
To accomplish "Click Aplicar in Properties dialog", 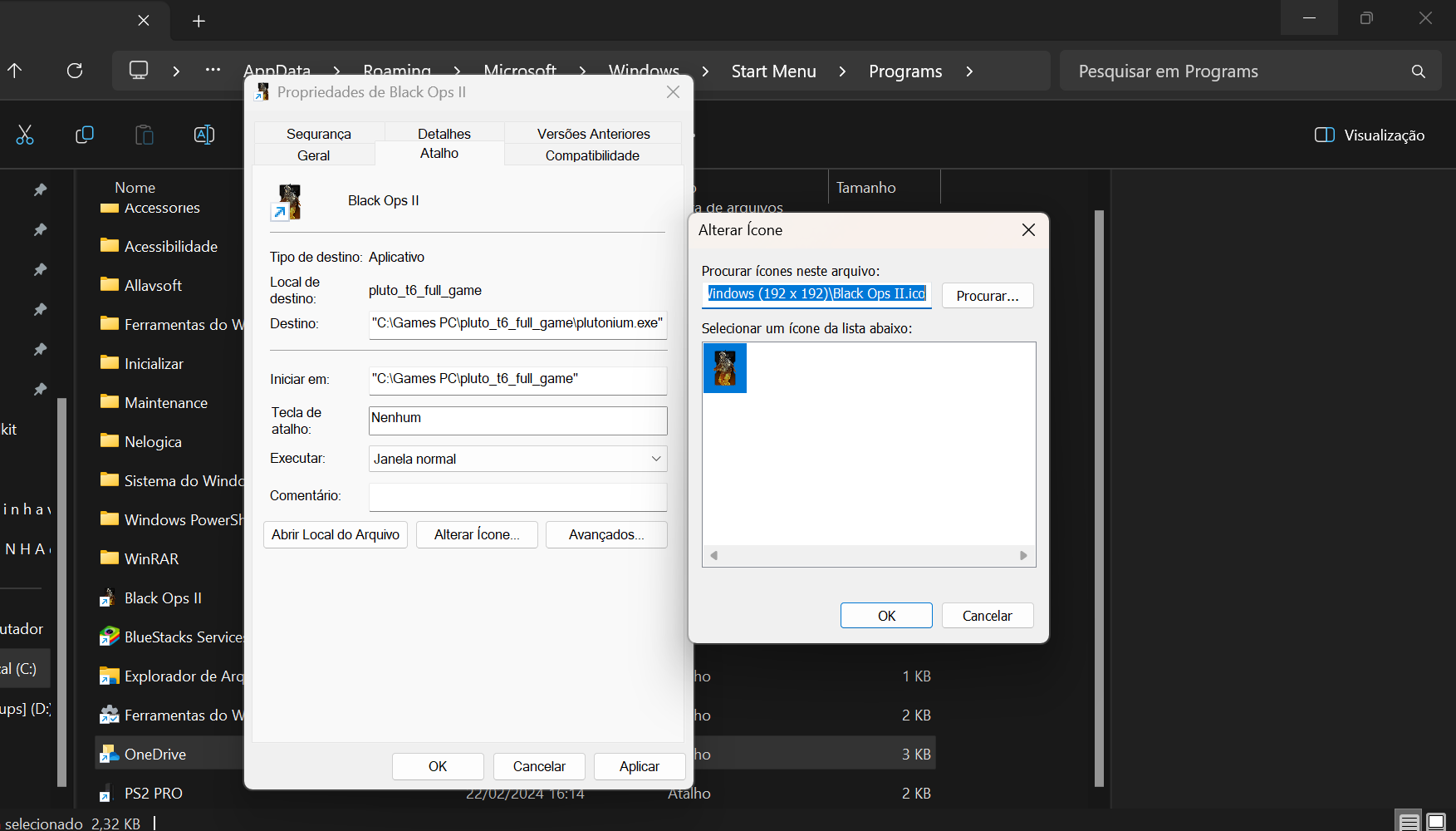I will click(x=640, y=766).
